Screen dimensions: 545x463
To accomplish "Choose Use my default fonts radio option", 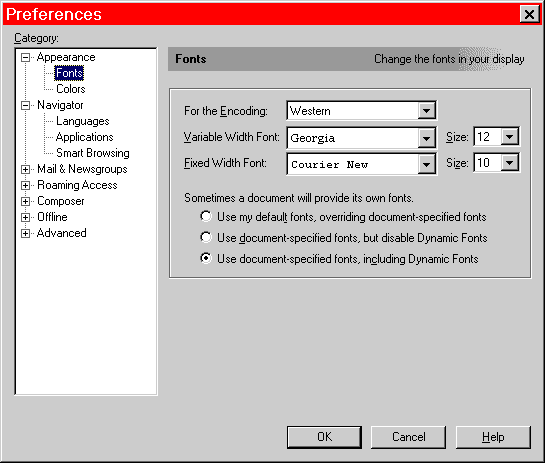I will coord(206,217).
